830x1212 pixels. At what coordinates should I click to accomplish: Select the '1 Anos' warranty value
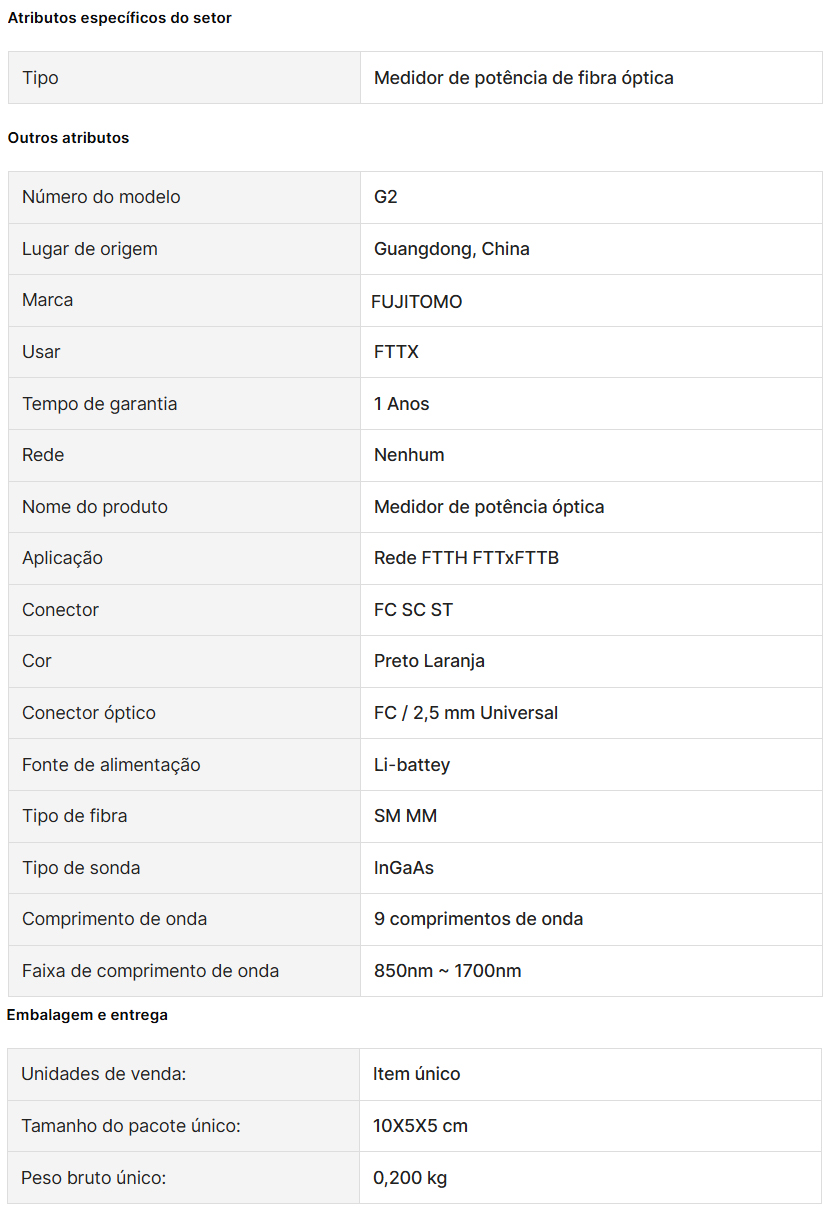[401, 404]
